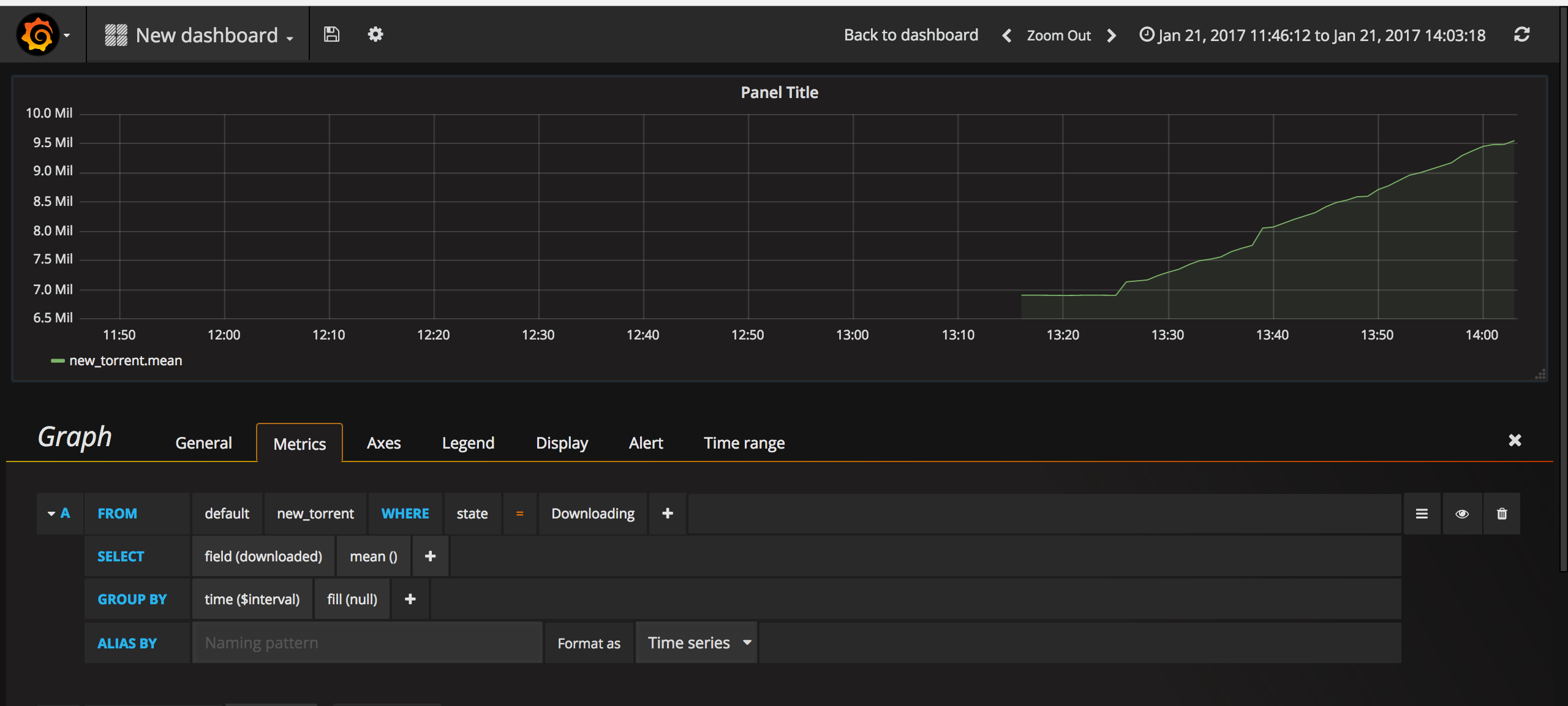
Task: Open the Format as Time series dropdown
Action: [x=696, y=642]
